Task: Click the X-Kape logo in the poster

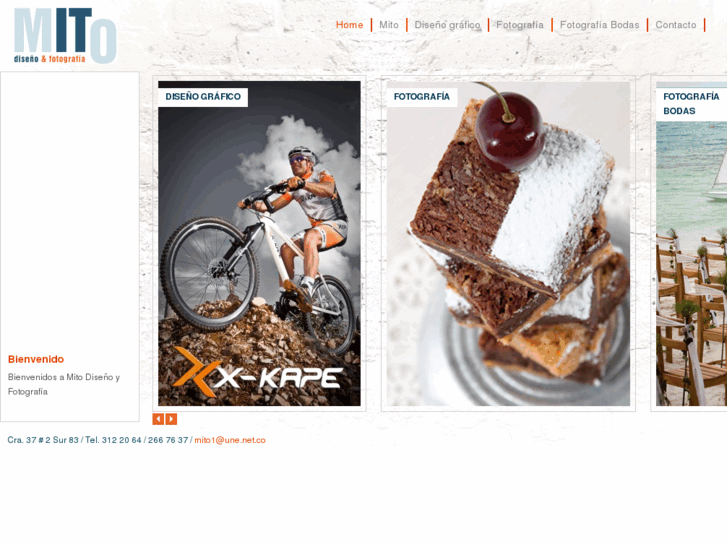Action: coord(258,372)
